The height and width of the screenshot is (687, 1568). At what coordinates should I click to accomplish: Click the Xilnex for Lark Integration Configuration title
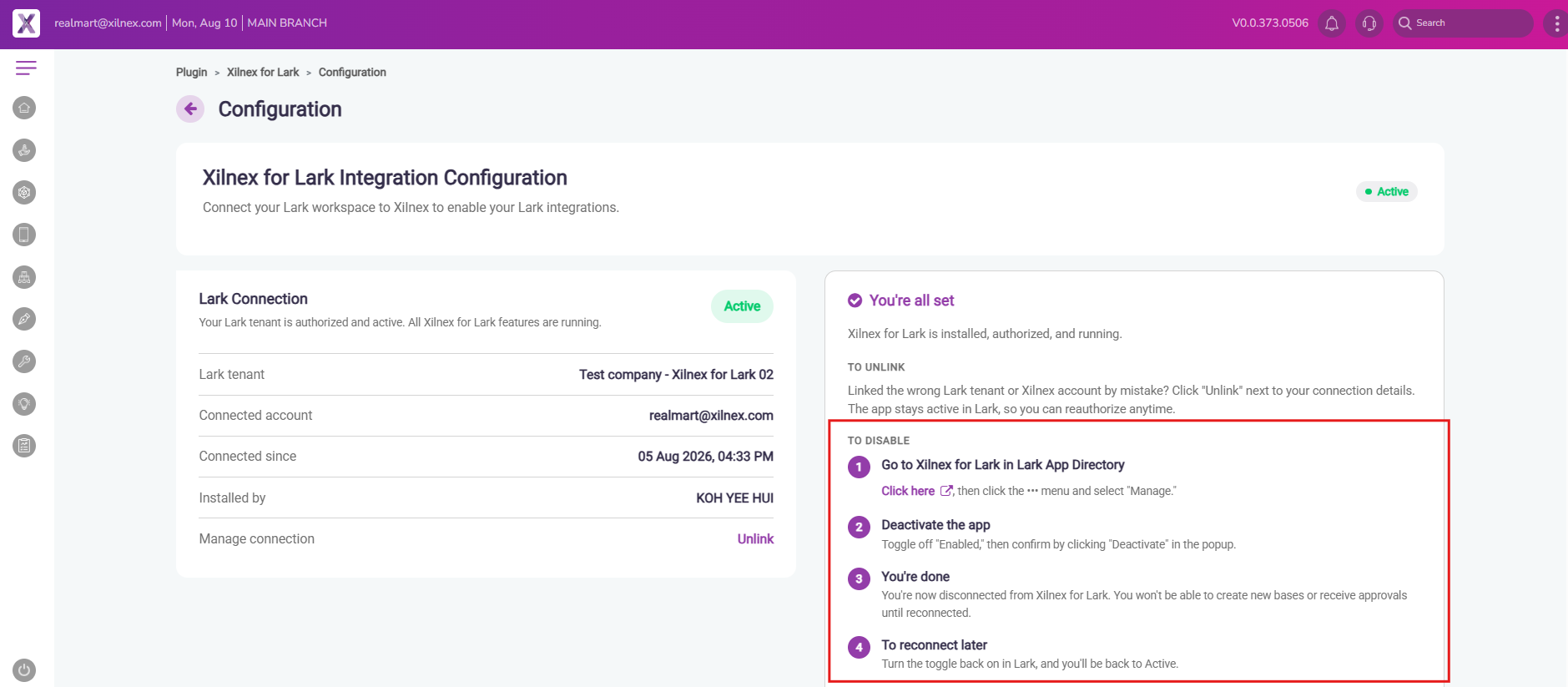click(385, 178)
